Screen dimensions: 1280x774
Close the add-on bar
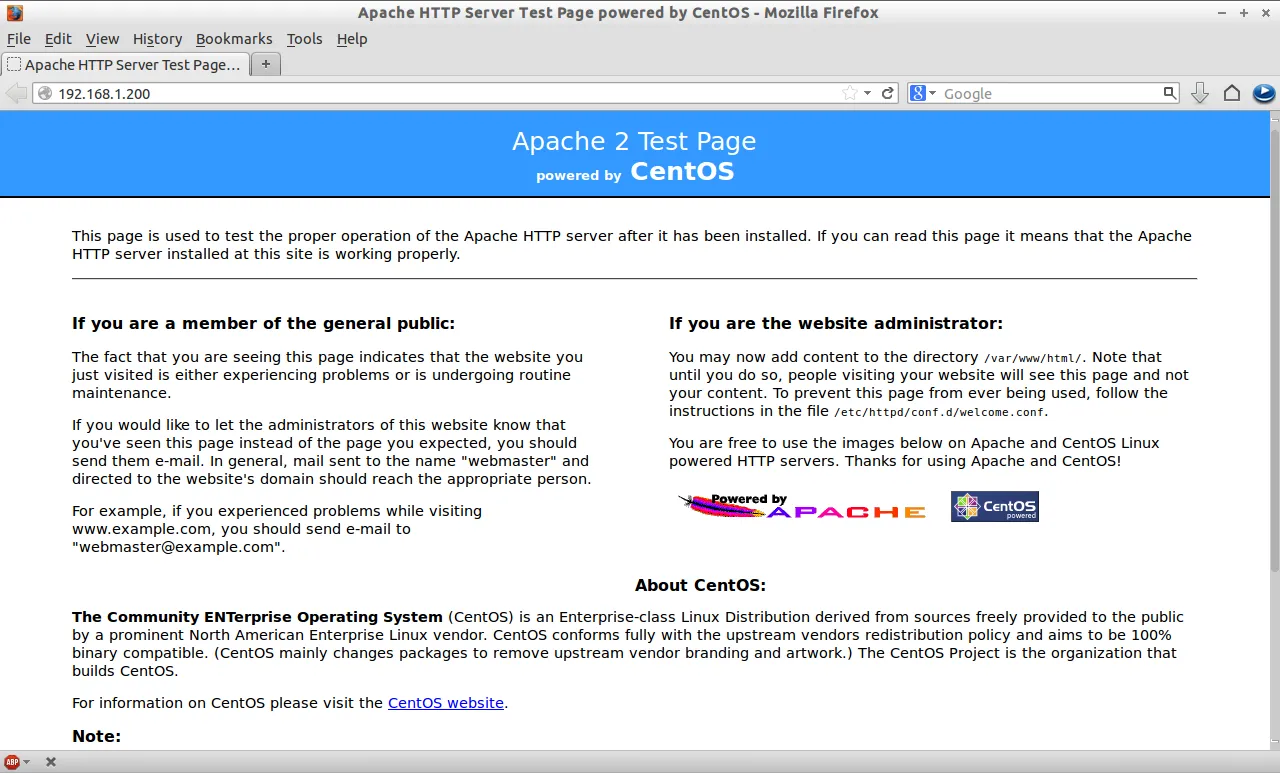coord(50,761)
